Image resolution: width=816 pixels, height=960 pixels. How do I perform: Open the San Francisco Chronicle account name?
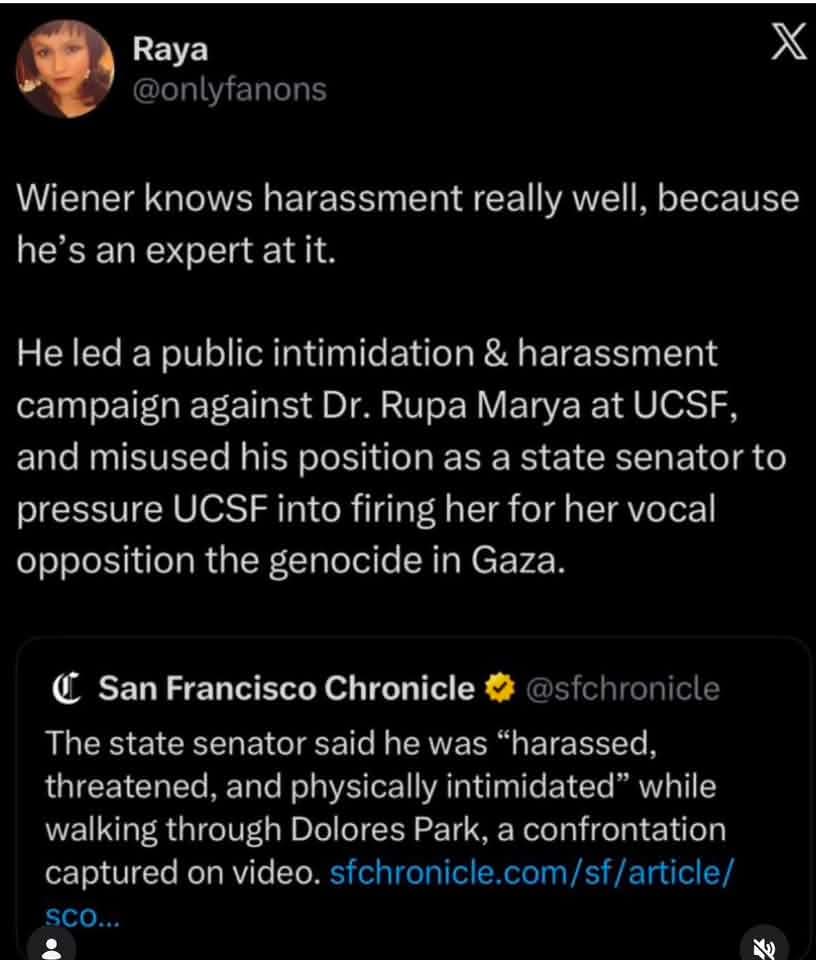[286, 688]
